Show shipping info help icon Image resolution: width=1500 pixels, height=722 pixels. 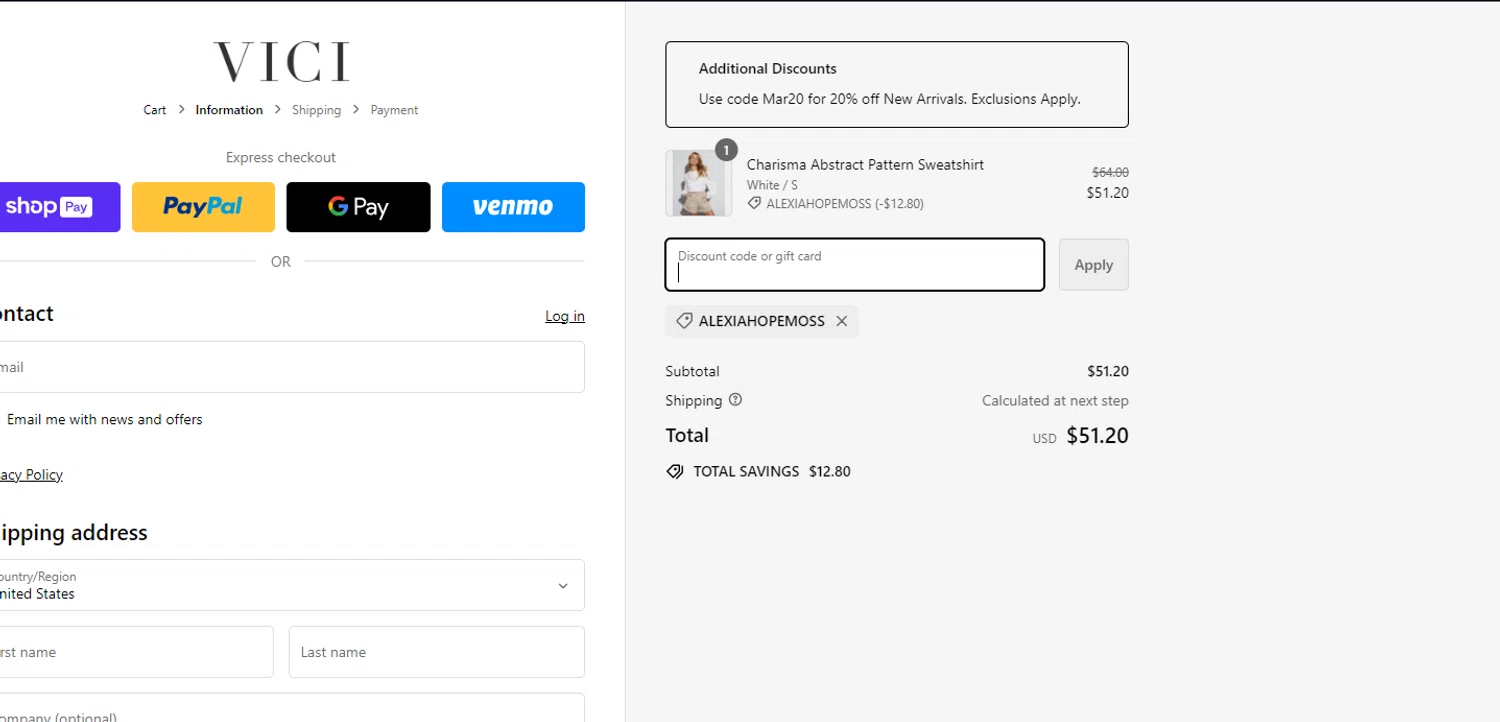pyautogui.click(x=736, y=400)
